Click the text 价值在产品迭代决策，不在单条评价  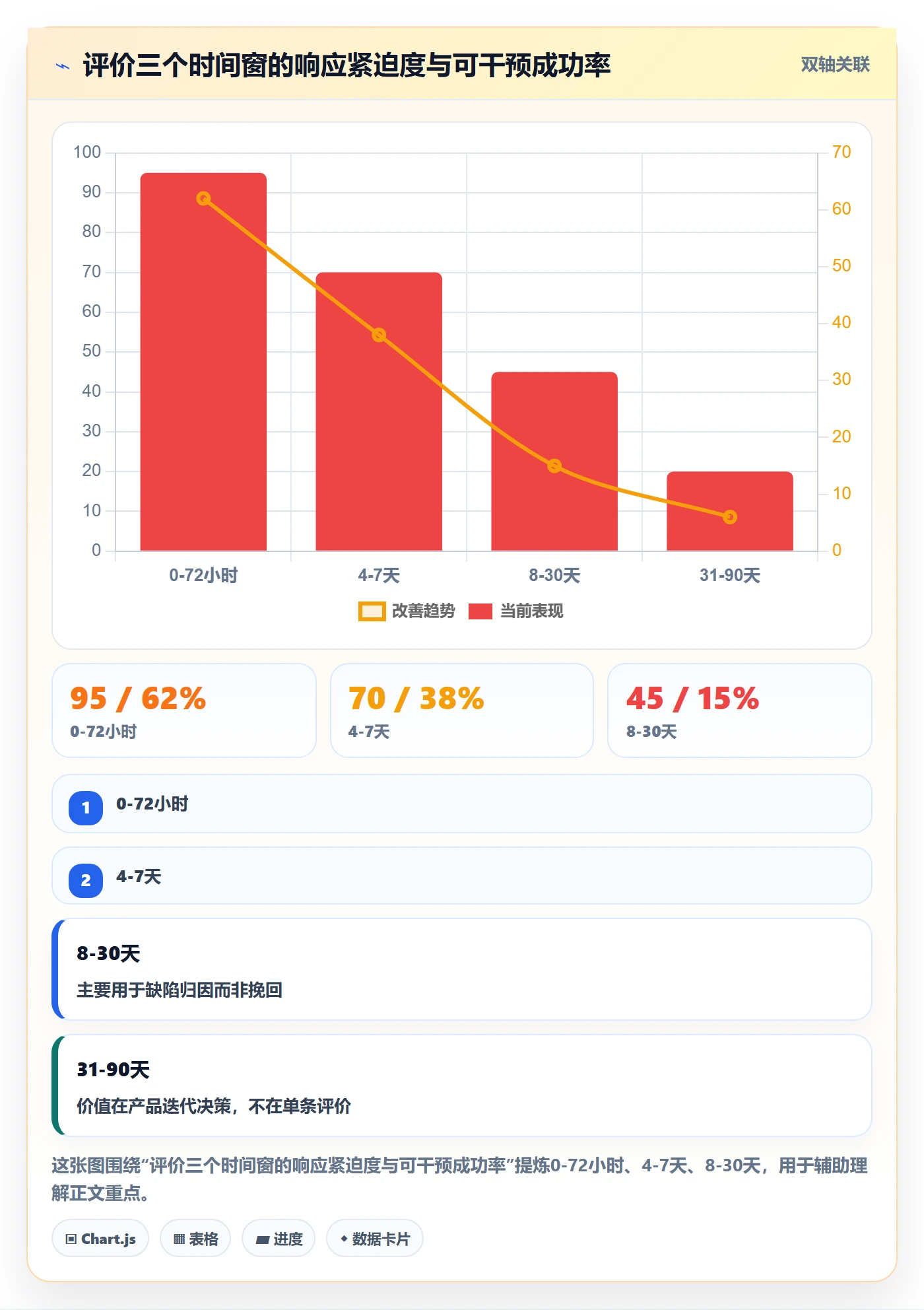[x=214, y=1106]
